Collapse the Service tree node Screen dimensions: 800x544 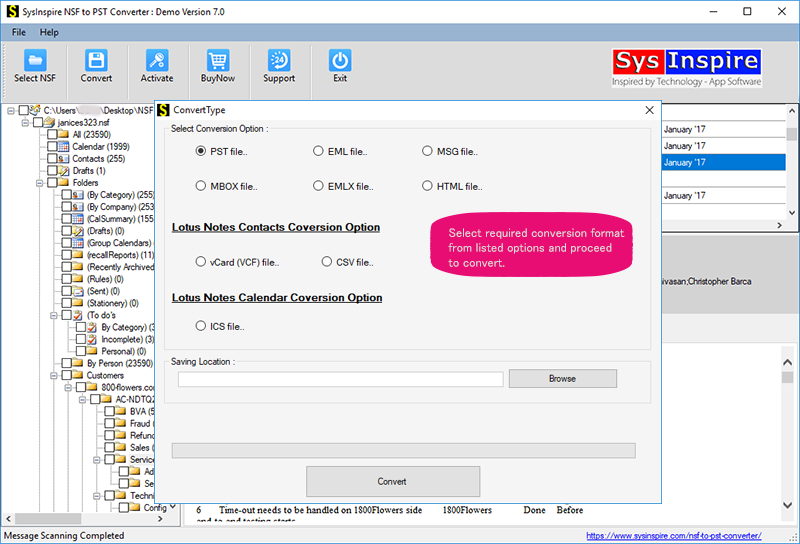[x=96, y=460]
